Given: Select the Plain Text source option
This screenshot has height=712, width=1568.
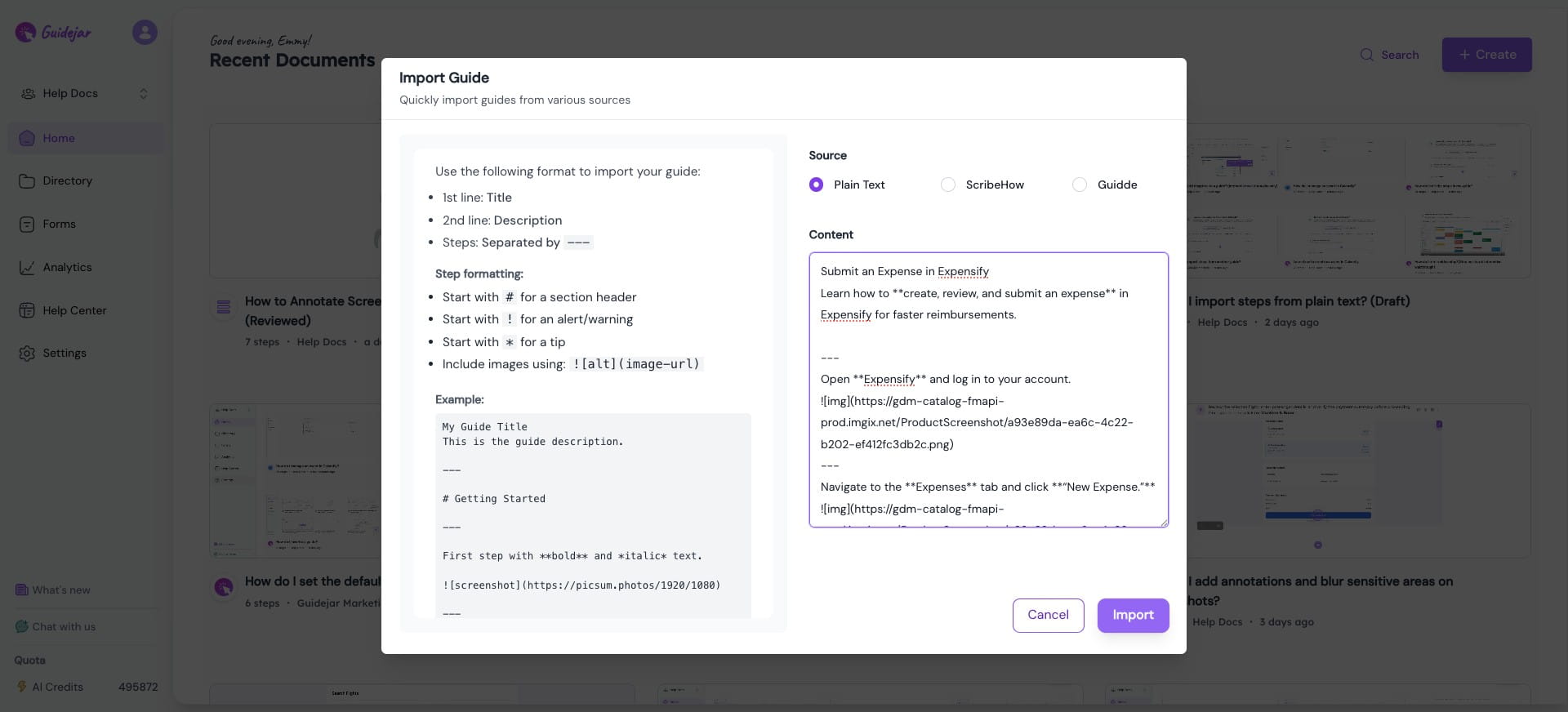Looking at the screenshot, I should coord(816,185).
